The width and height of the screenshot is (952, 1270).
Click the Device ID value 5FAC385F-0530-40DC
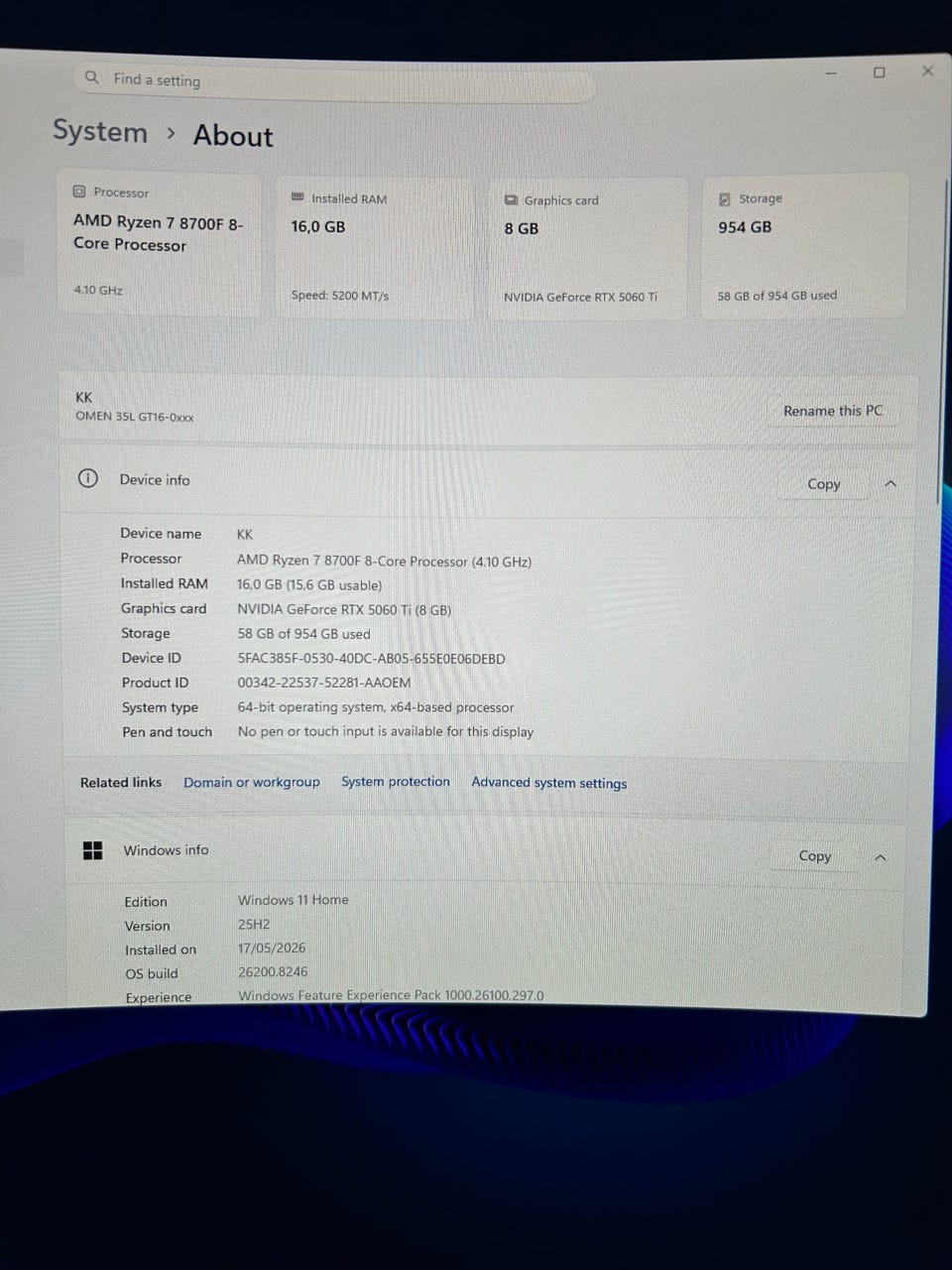click(371, 659)
